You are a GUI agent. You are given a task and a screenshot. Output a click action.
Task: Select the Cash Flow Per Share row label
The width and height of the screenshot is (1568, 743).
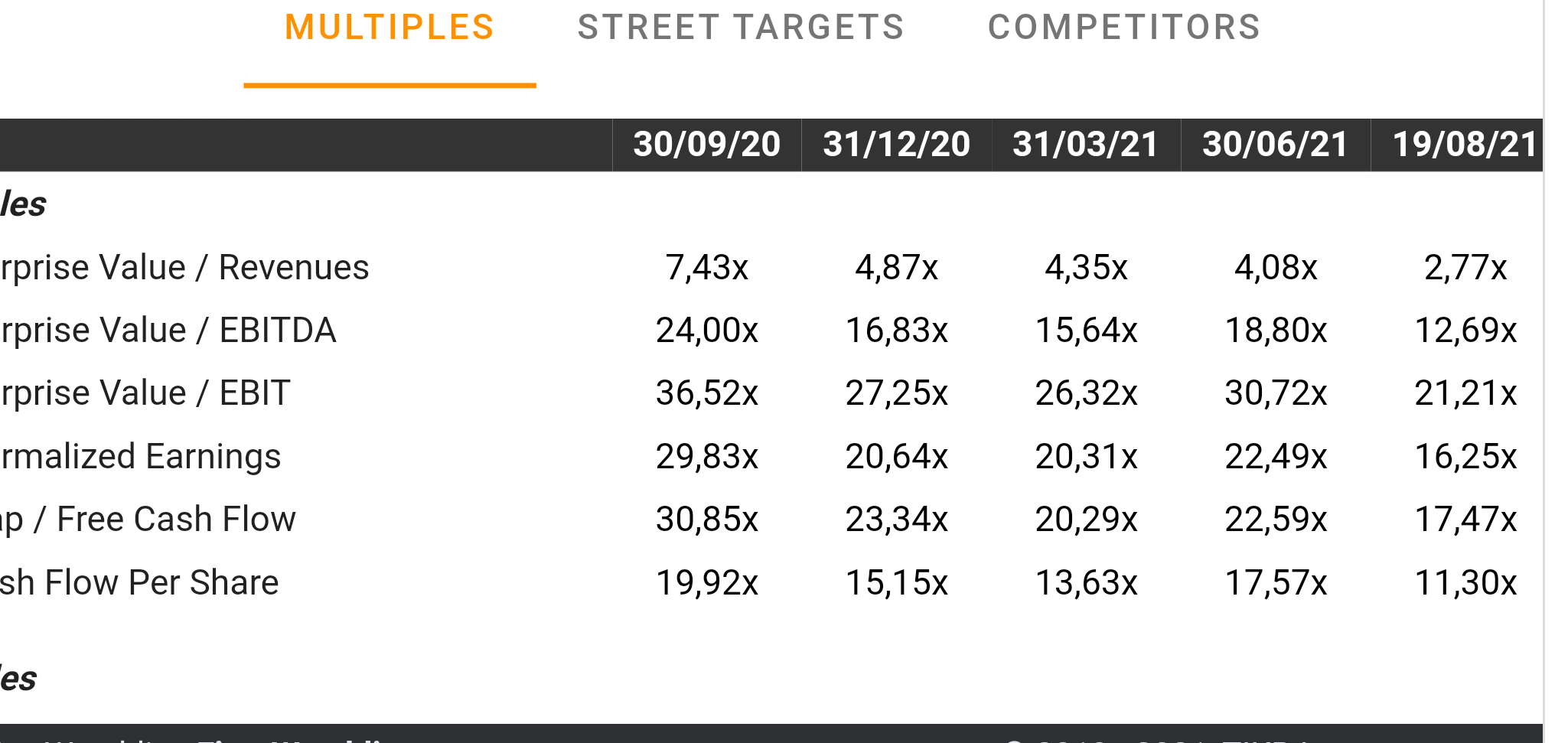coord(139,583)
